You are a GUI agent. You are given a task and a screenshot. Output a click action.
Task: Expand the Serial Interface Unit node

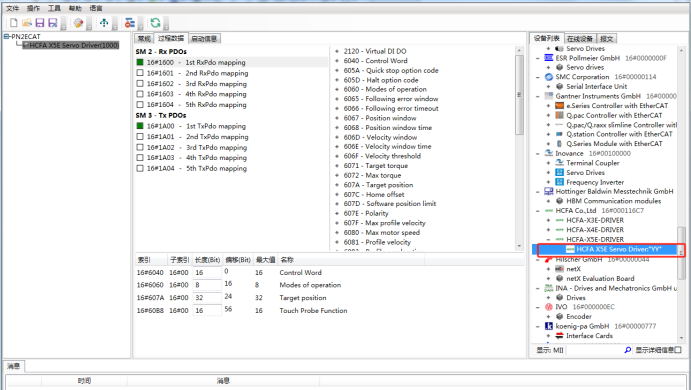click(x=548, y=86)
